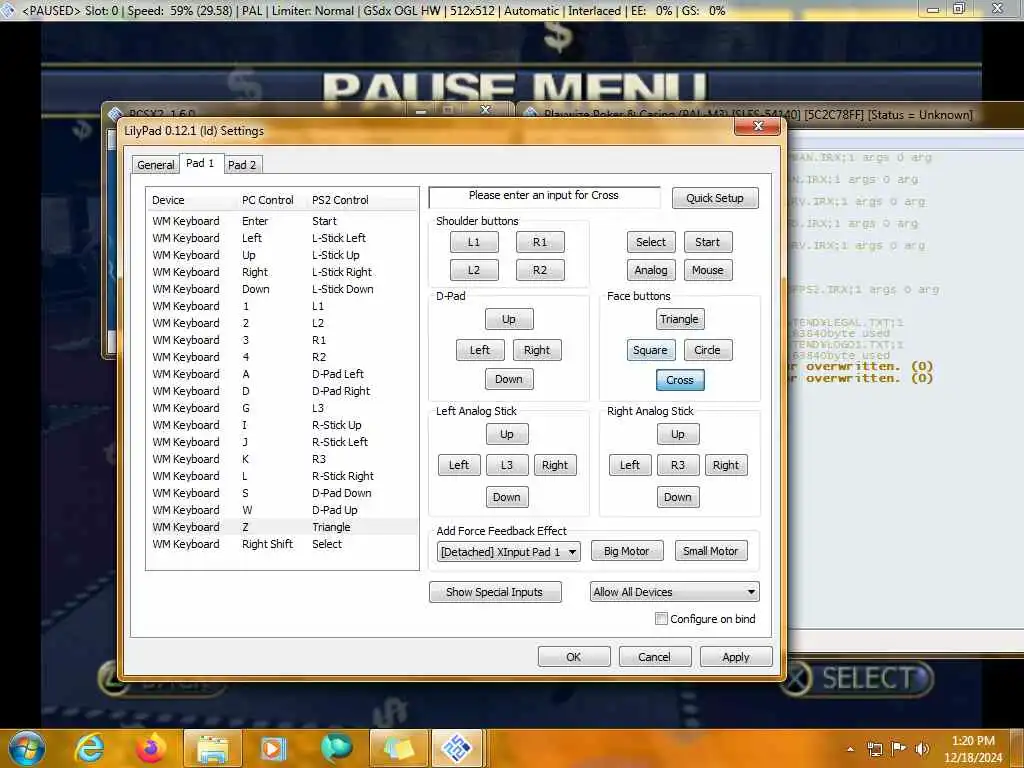
Task: Bind Right Analog Stick Left
Action: click(630, 465)
